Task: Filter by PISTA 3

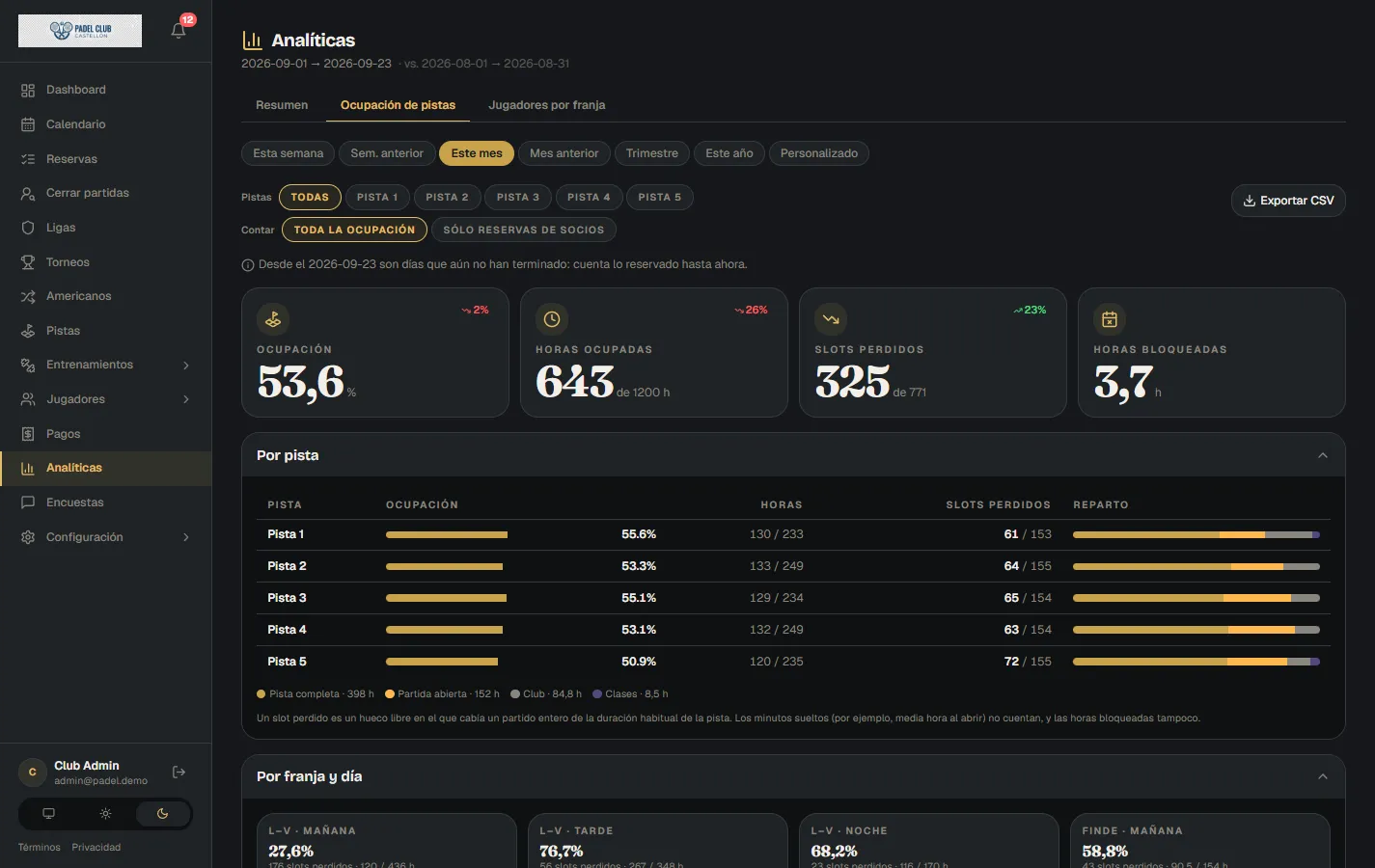Action: pos(518,197)
